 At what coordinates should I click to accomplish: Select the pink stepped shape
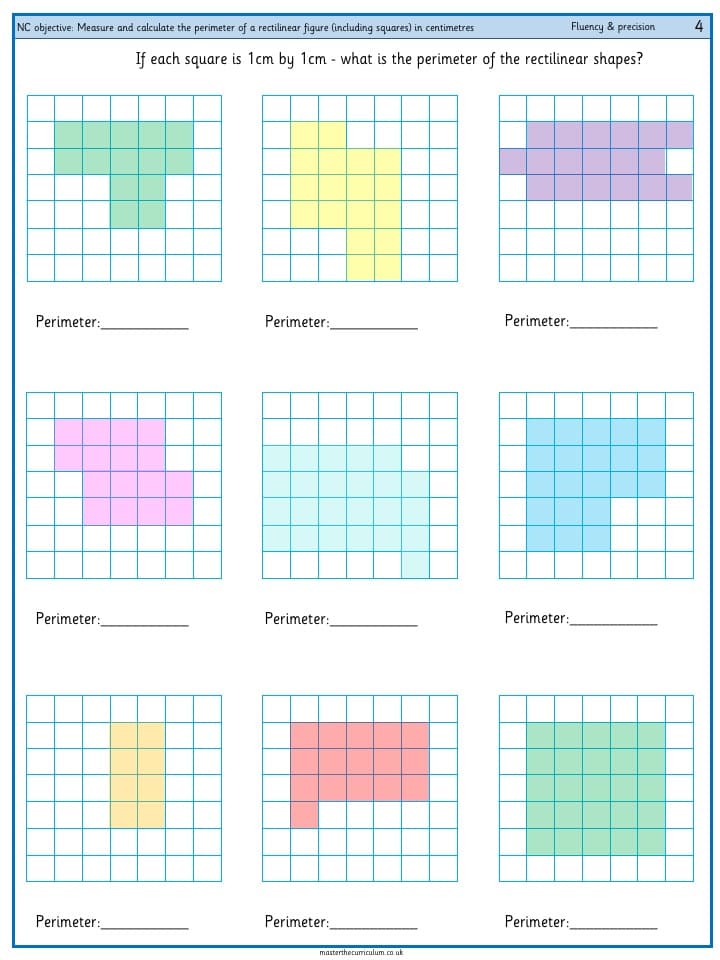tap(124, 472)
